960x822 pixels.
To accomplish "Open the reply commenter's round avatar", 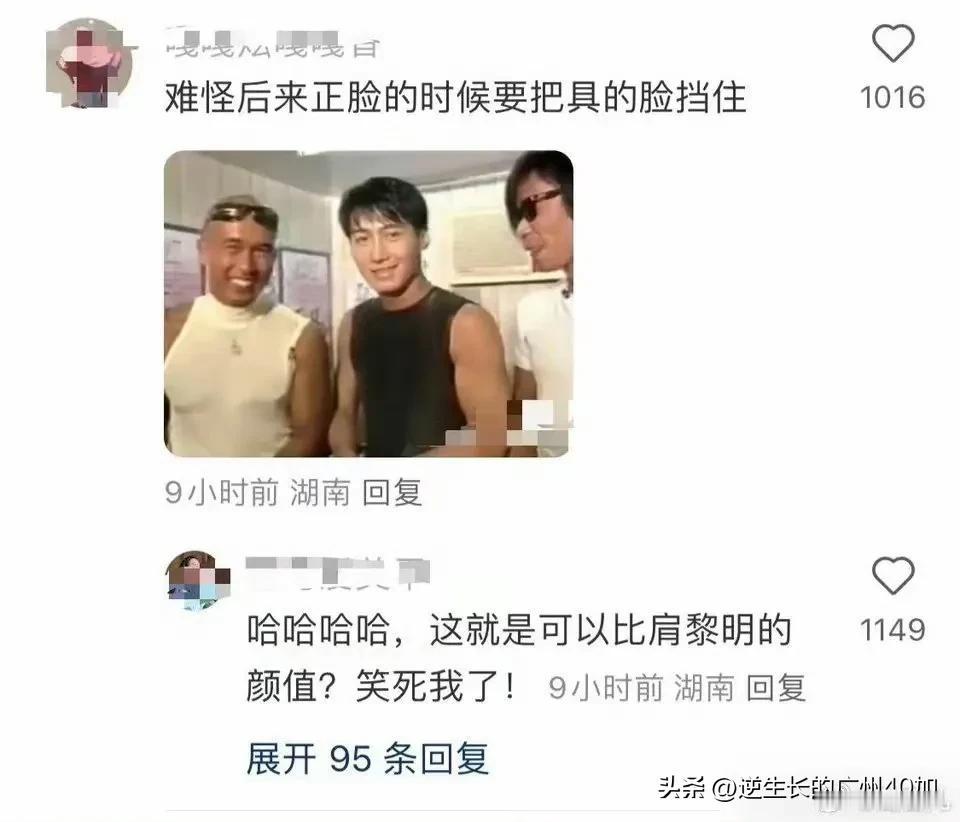I will (198, 580).
